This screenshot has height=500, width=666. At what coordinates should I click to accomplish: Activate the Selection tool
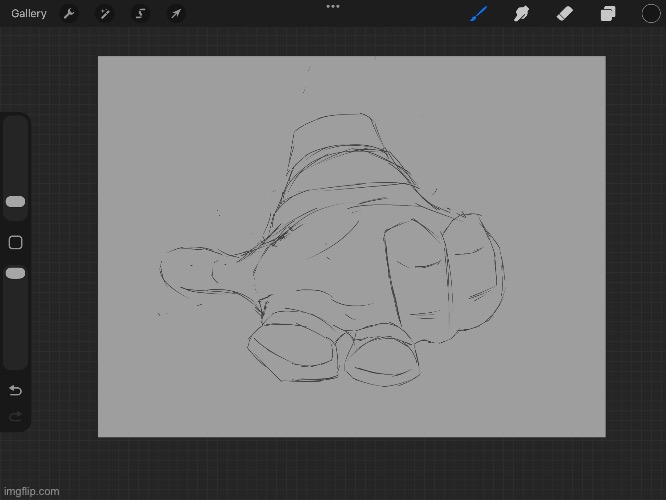coord(140,14)
